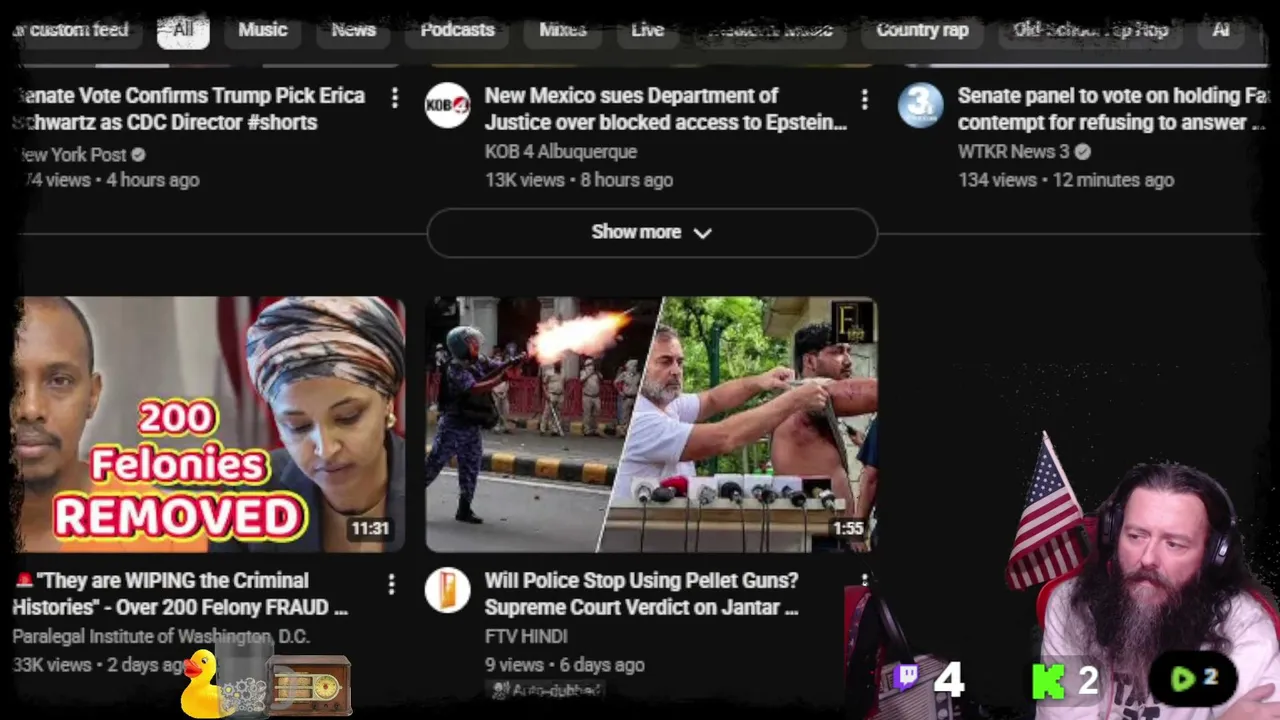Select the Music filter chip
This screenshot has width=1280, height=720.
coord(263,30)
